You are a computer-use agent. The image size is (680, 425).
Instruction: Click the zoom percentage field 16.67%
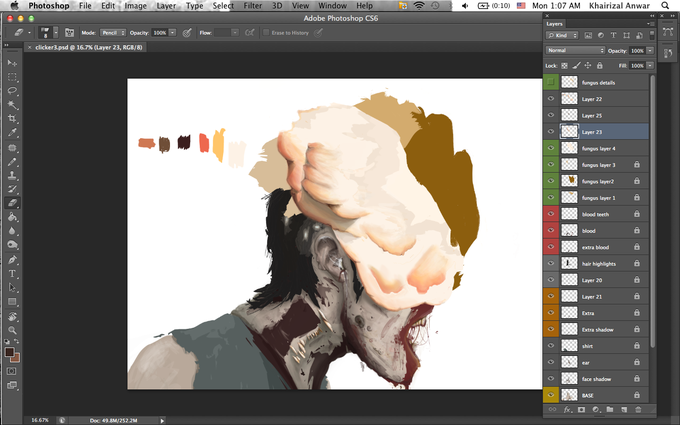tap(40, 420)
